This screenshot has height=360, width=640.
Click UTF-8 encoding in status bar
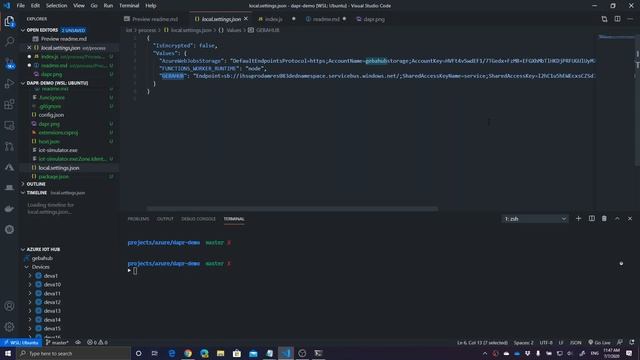click(546, 342)
